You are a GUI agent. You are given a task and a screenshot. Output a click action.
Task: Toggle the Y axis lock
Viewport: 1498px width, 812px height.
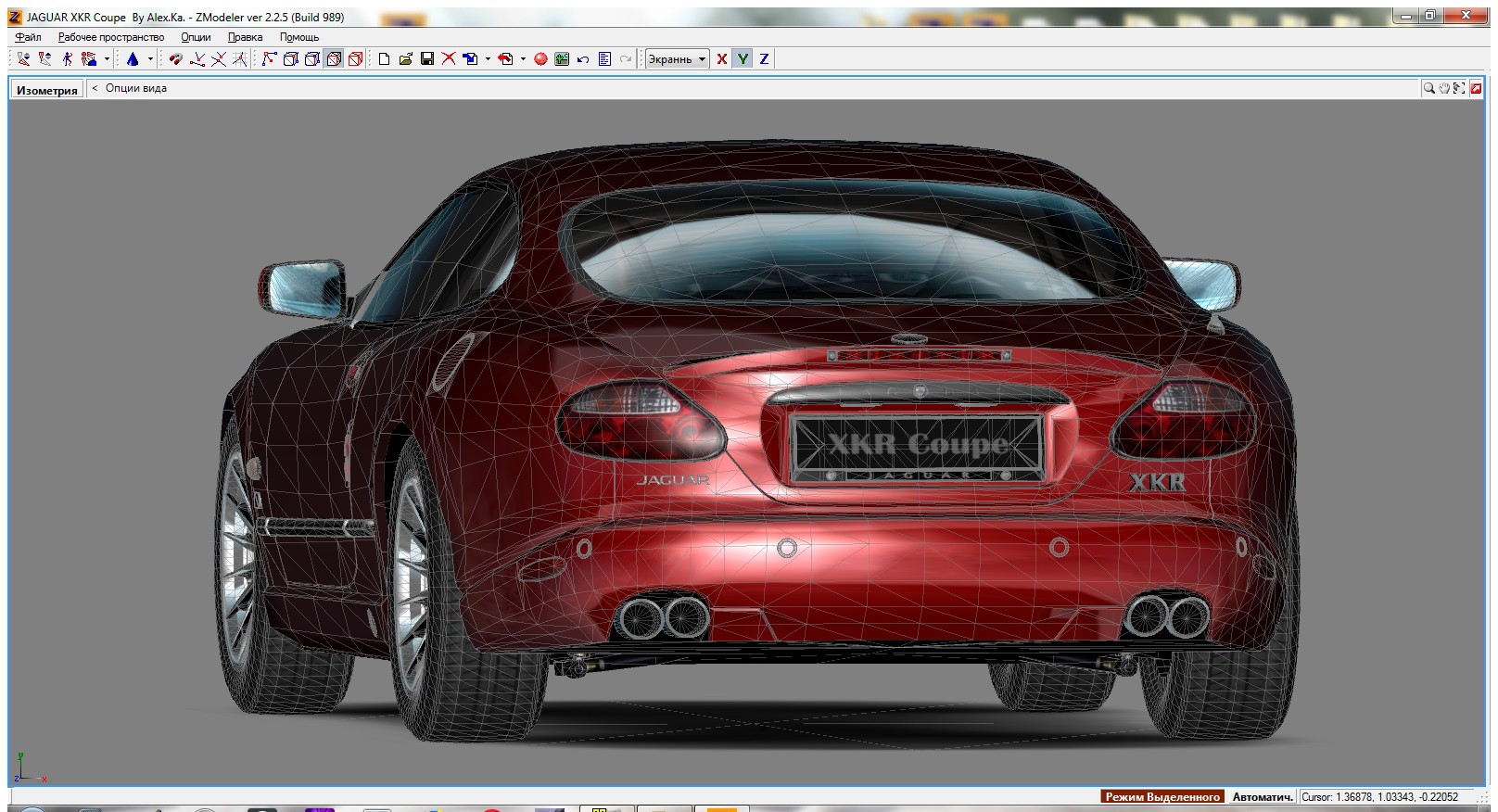(x=743, y=59)
